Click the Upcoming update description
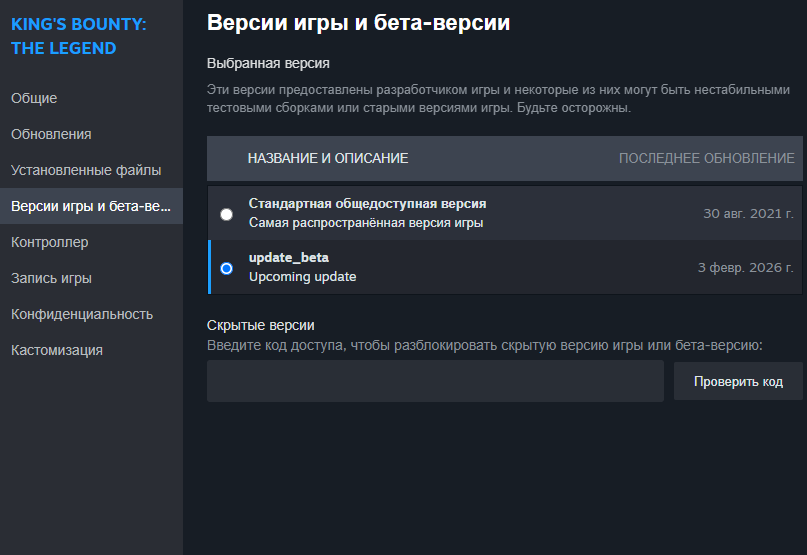The height and width of the screenshot is (555, 807). point(303,276)
